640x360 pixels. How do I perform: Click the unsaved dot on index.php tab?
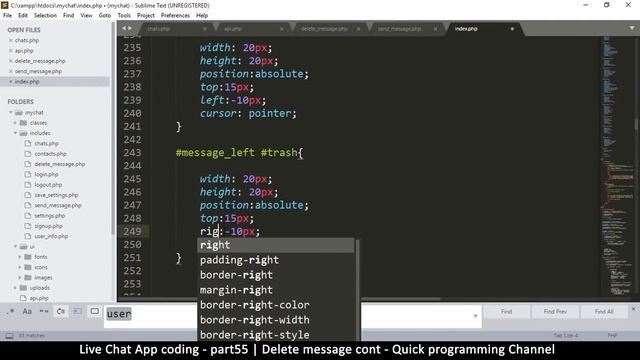click(x=512, y=29)
